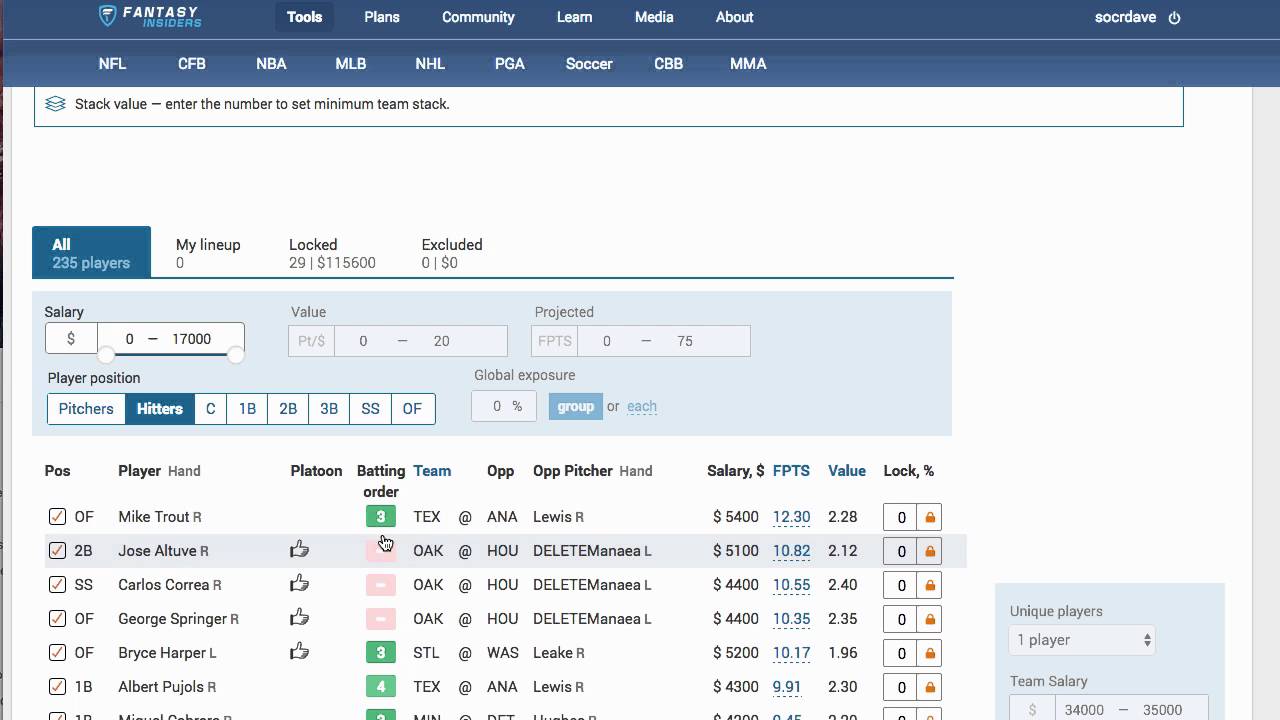Screen dimensions: 1280x720
Task: Click platoon thumbs-up icon for Carlos Correa
Action: [299, 583]
